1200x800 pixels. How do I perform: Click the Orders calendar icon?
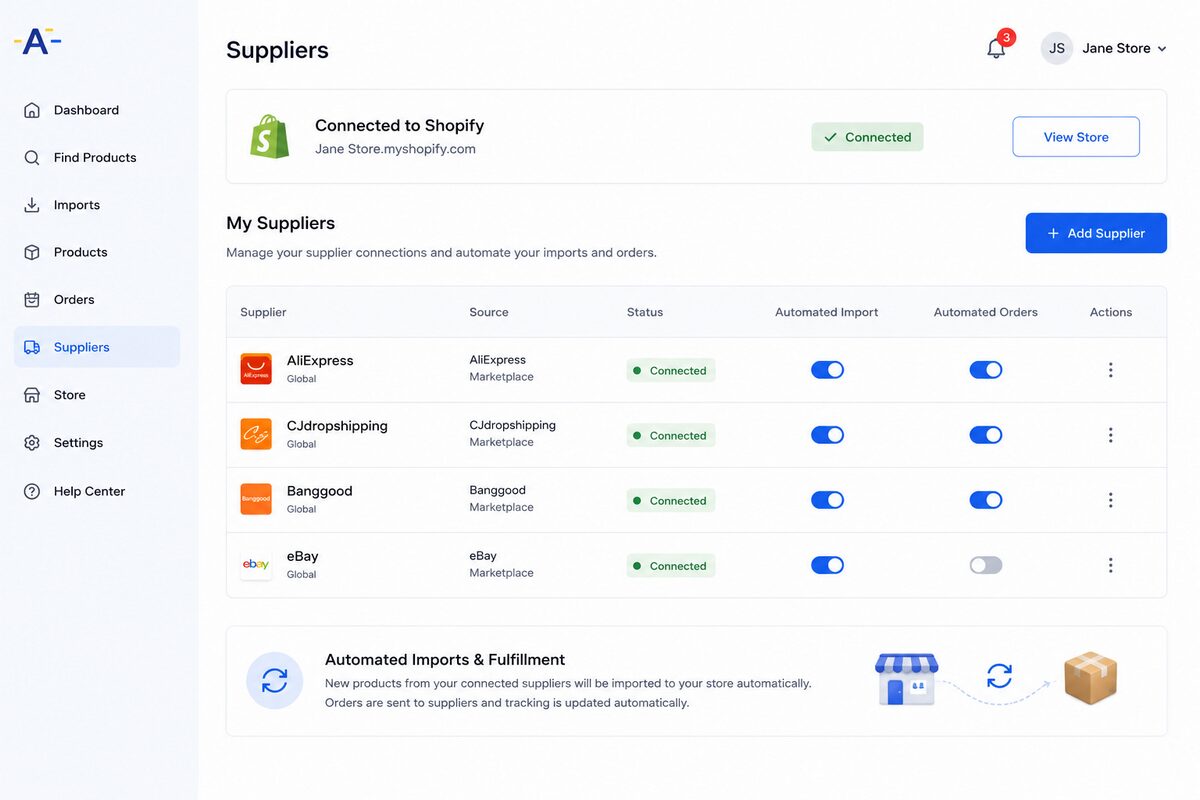(32, 299)
